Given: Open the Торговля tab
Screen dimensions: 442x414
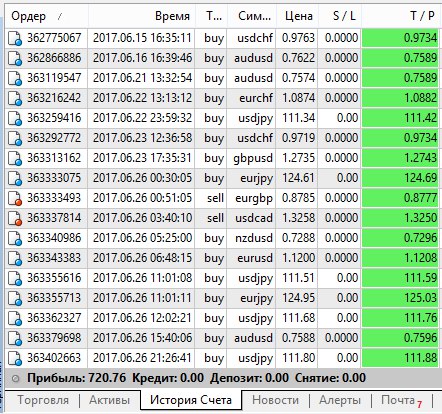Looking at the screenshot, I should tap(43, 400).
